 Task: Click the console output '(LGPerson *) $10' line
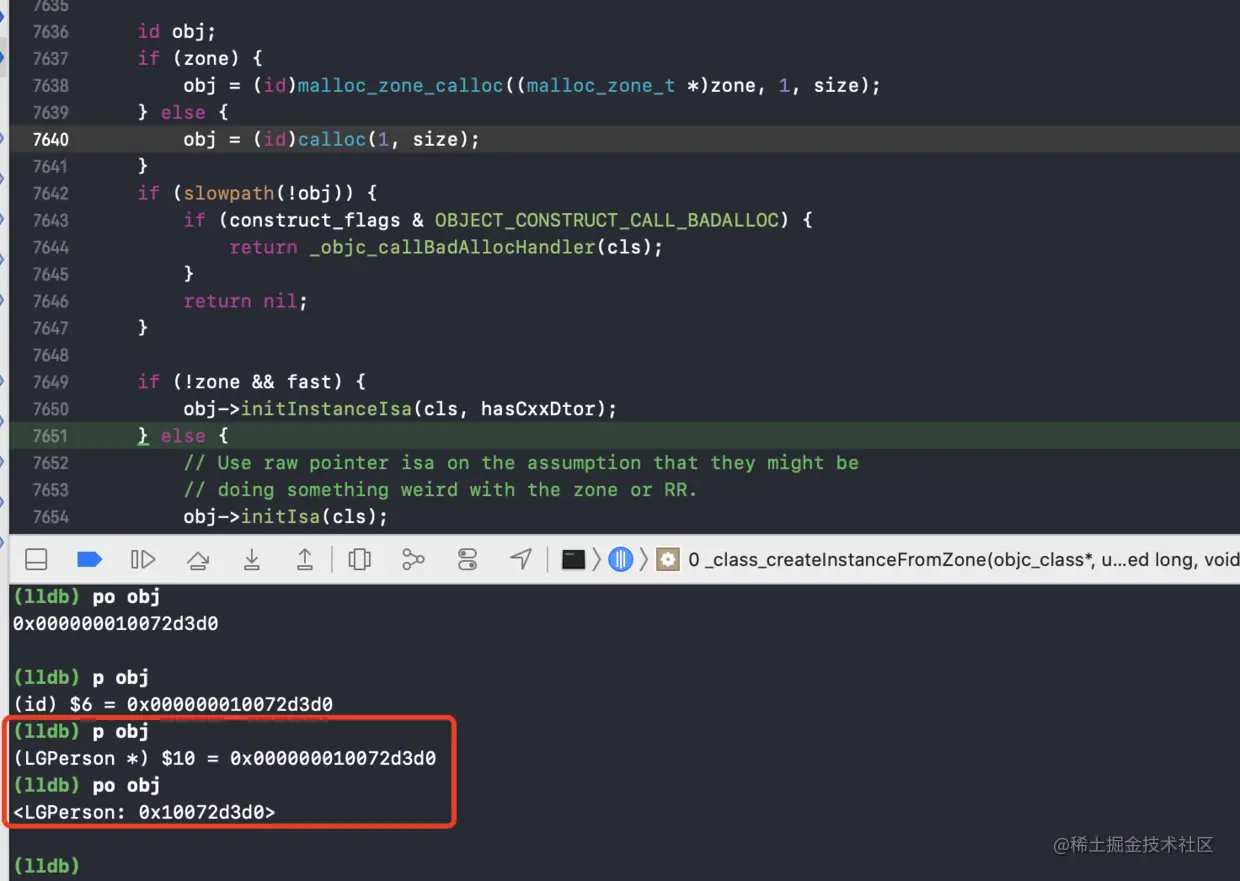coord(224,758)
